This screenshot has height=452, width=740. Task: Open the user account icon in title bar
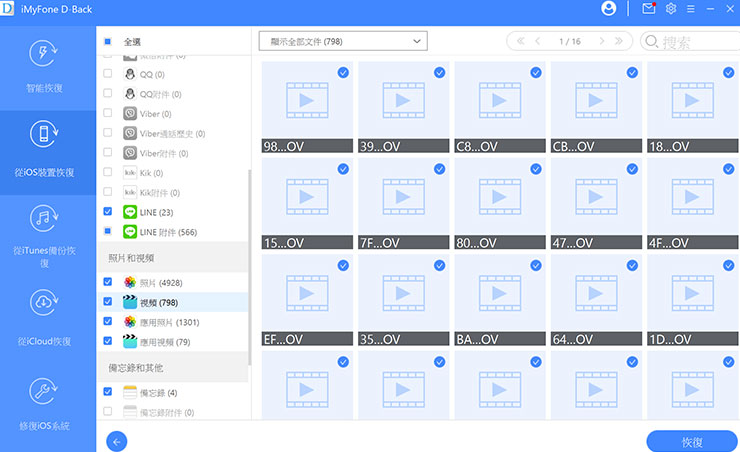(x=608, y=8)
